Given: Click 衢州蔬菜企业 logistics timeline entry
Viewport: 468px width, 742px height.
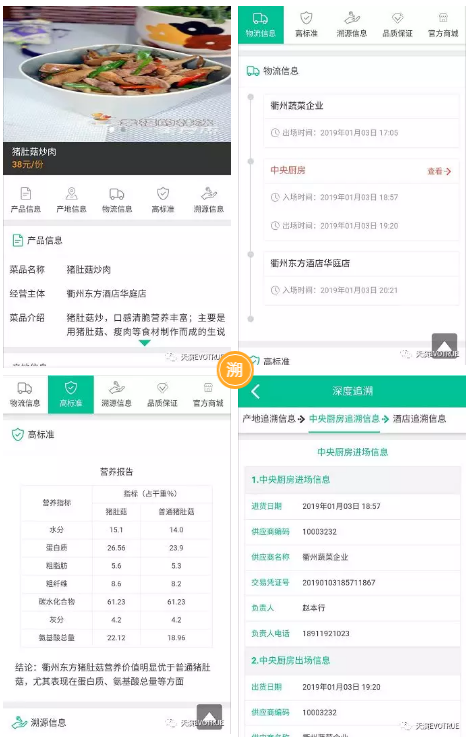Looking at the screenshot, I should pyautogui.click(x=362, y=120).
